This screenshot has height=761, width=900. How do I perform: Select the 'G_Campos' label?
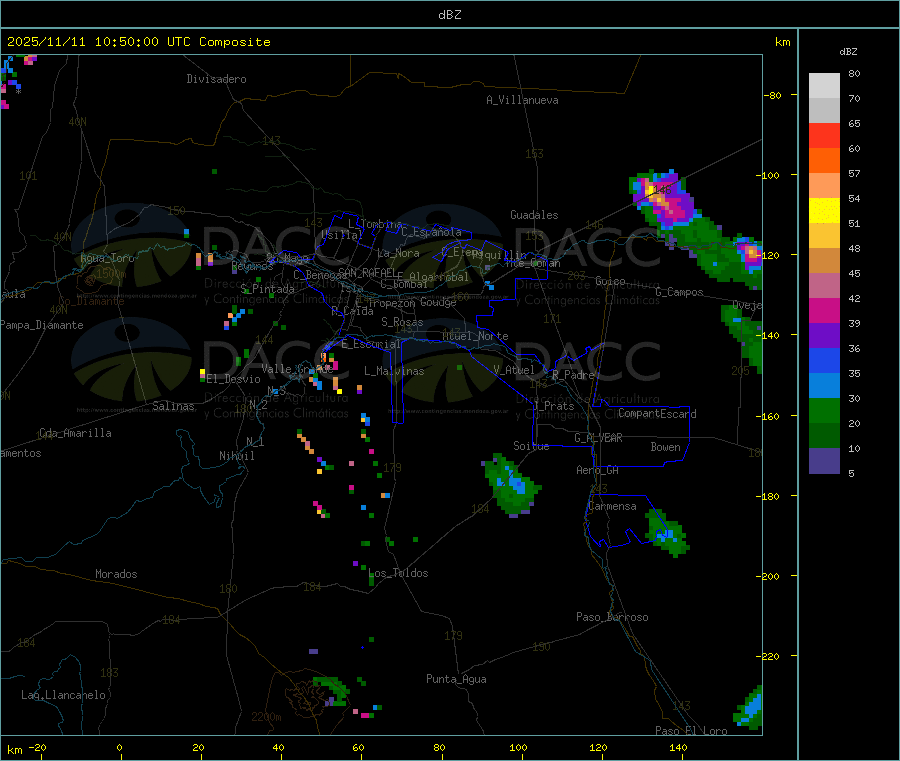pos(679,292)
